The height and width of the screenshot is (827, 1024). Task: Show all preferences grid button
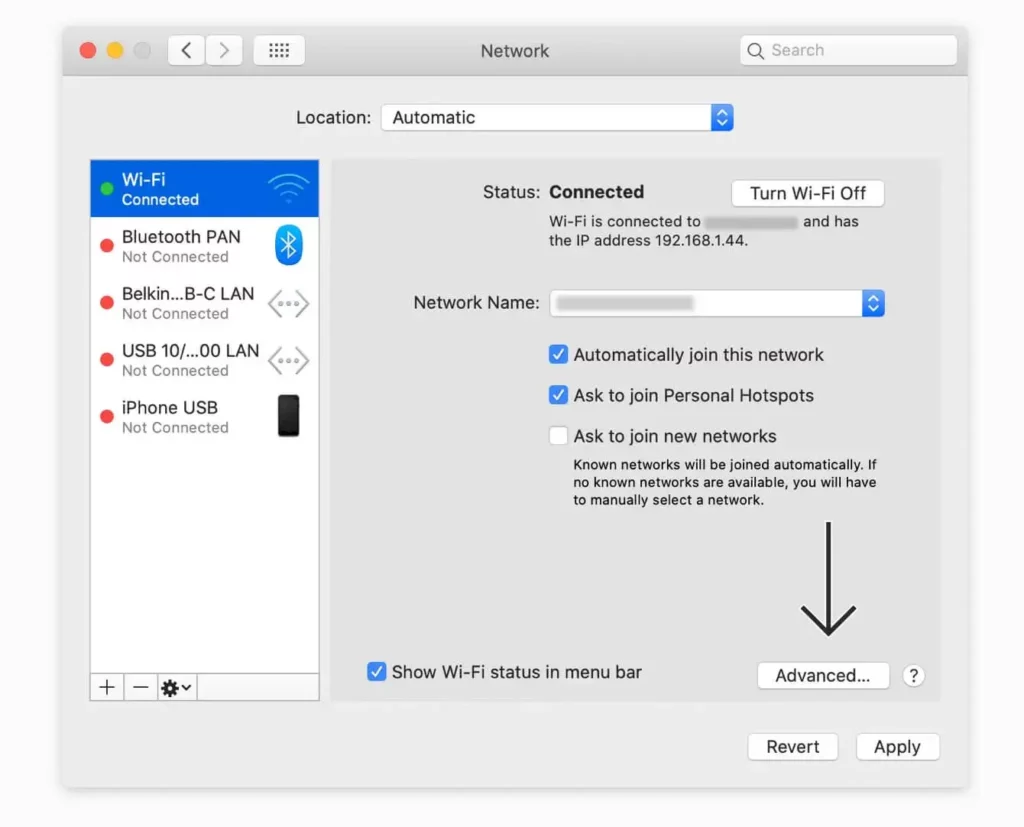(x=279, y=50)
